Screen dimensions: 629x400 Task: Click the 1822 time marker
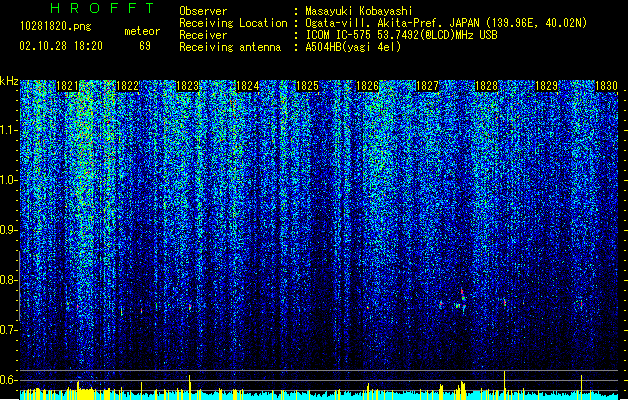pos(127,86)
